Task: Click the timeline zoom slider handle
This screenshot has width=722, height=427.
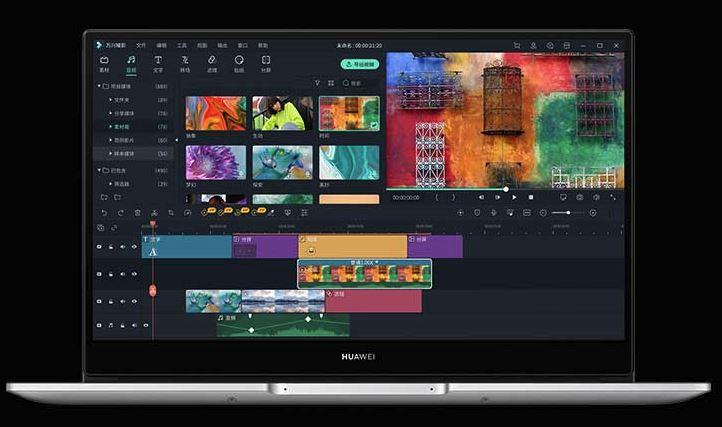Action: tap(568, 213)
